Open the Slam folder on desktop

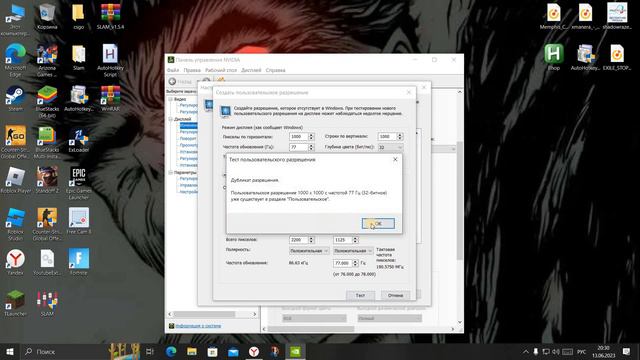[78, 58]
